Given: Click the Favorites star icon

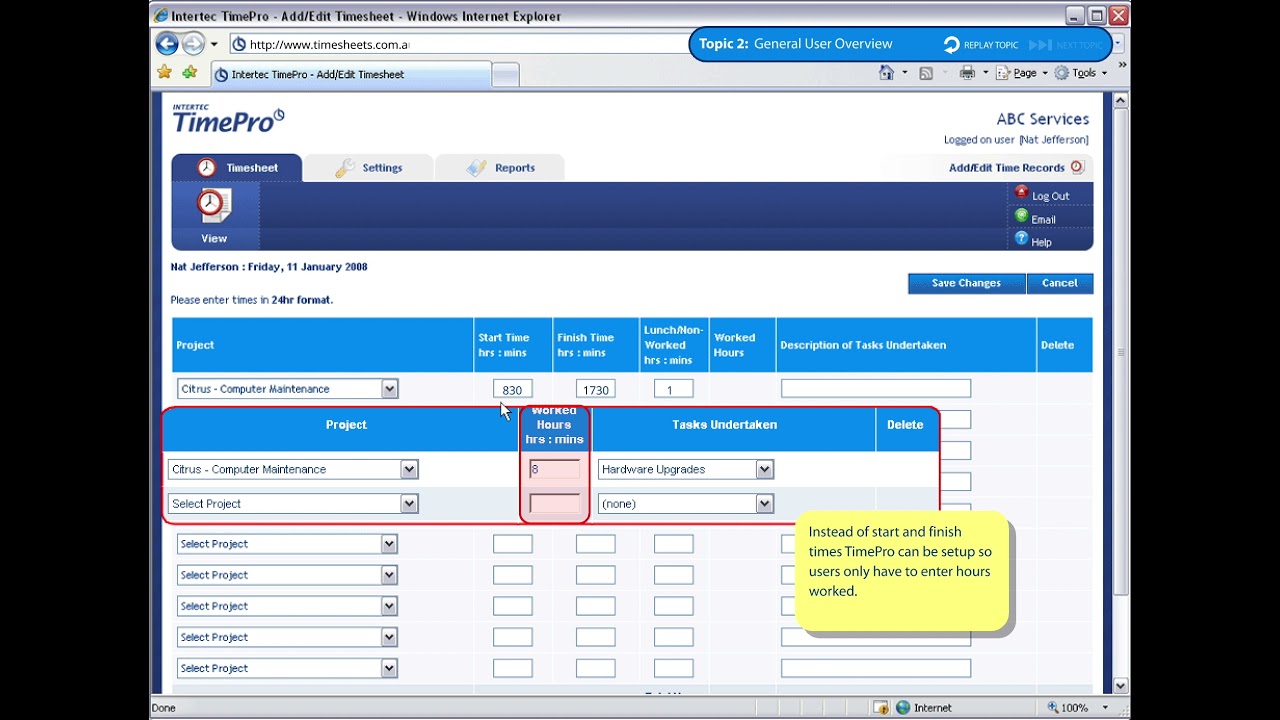Looking at the screenshot, I should click(165, 73).
